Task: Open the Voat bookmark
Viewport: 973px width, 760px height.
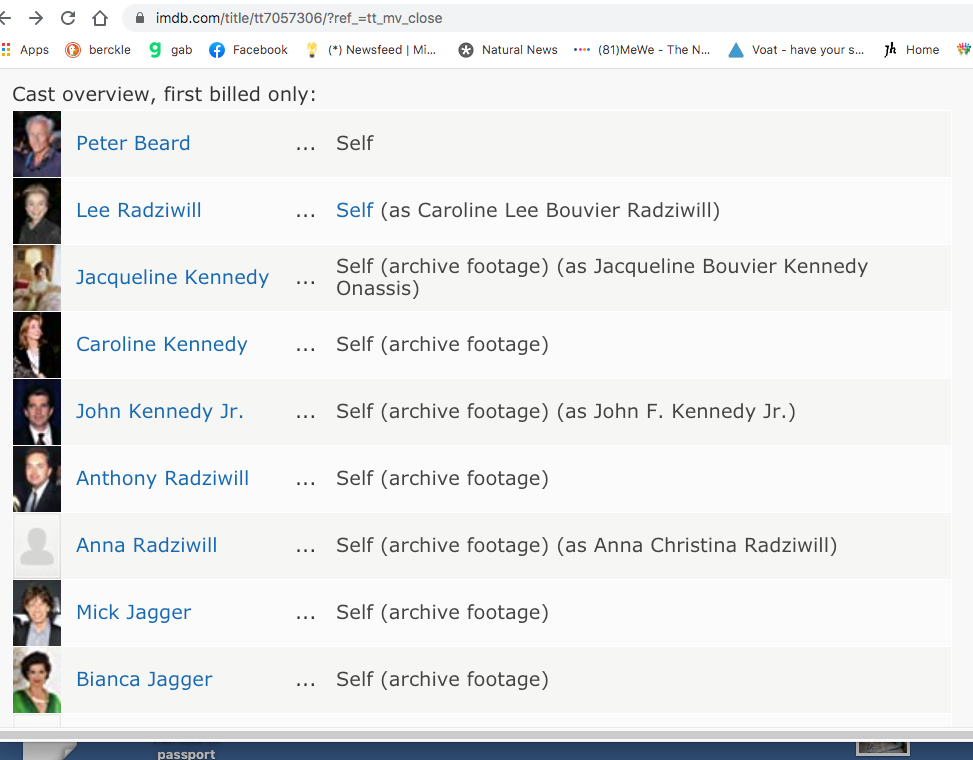Action: (796, 50)
